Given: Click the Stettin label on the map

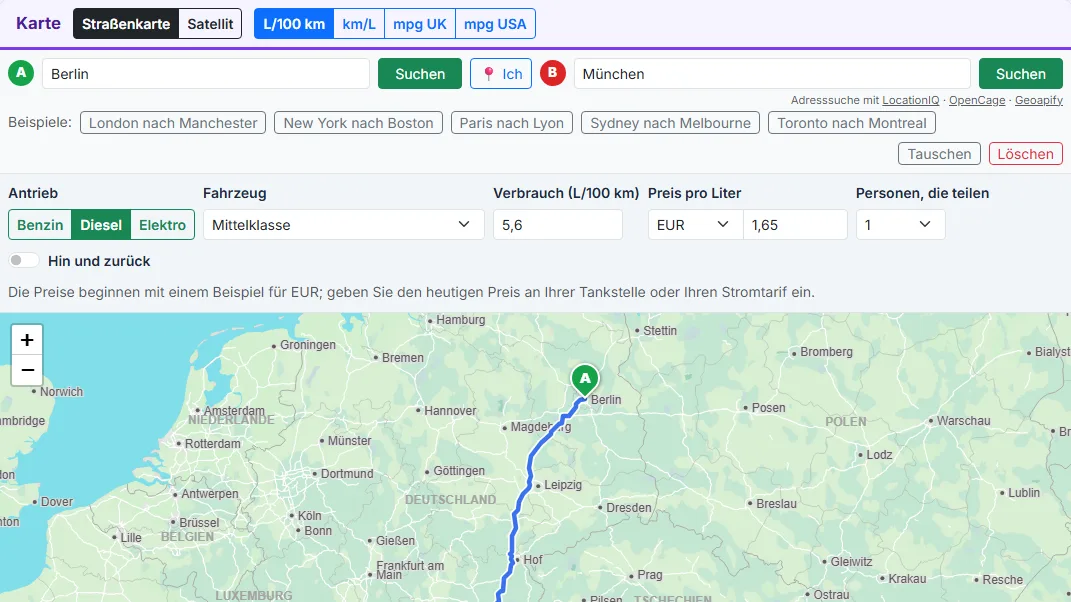Looking at the screenshot, I should coord(660,331).
